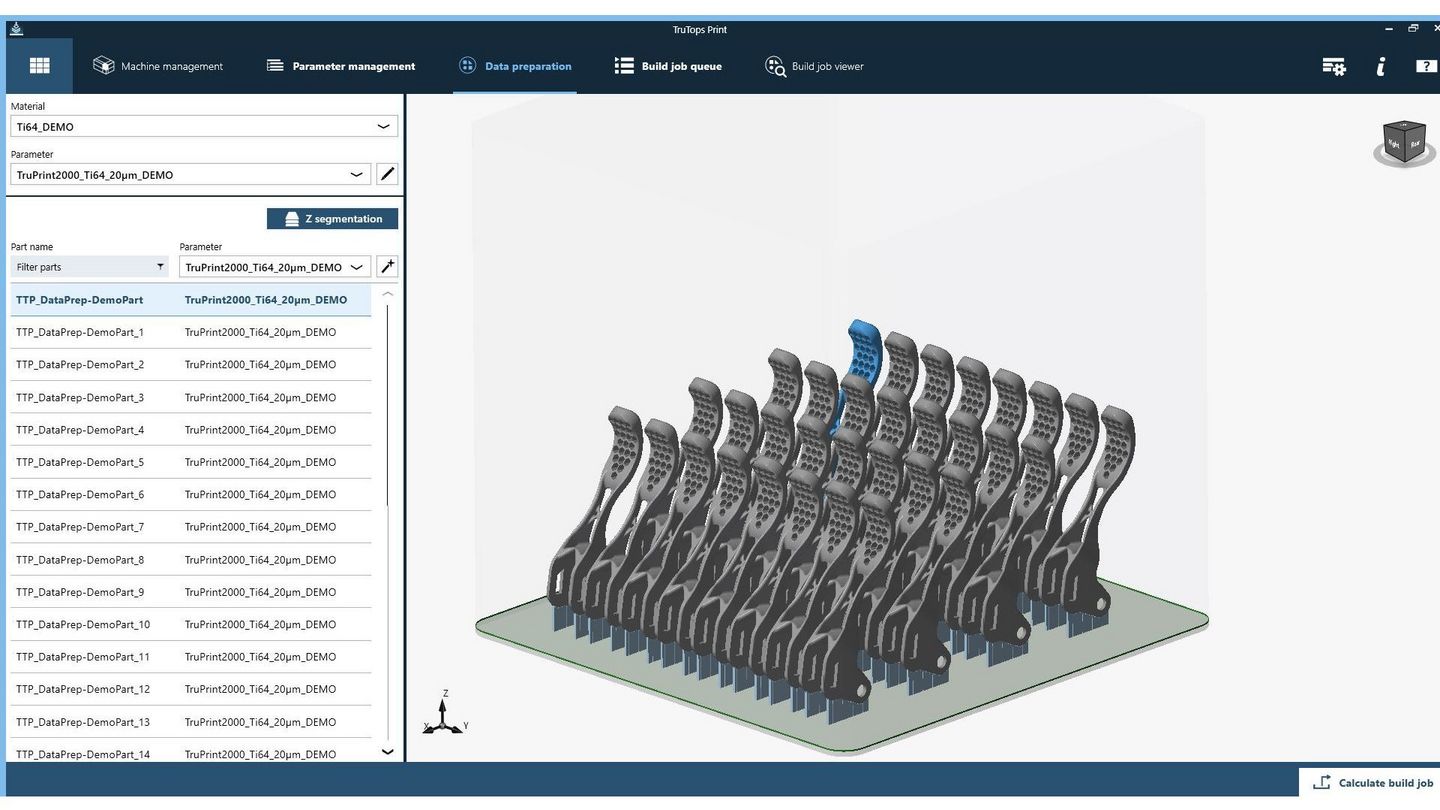This screenshot has width=1440, height=810.
Task: Click the Z segmentation button
Action: coord(332,219)
